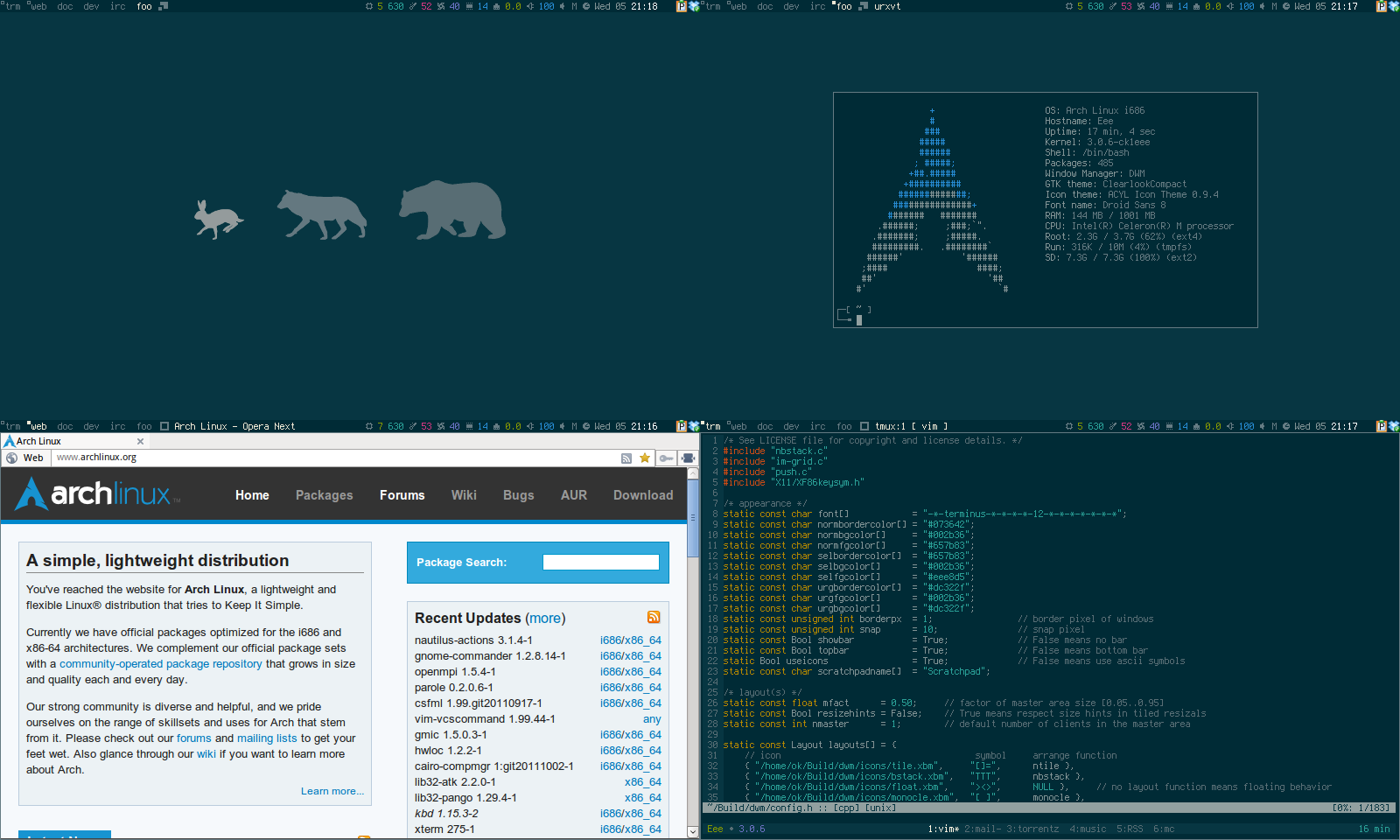Click the archlinux logo on the website
1400x840 pixels.
pos(98,494)
